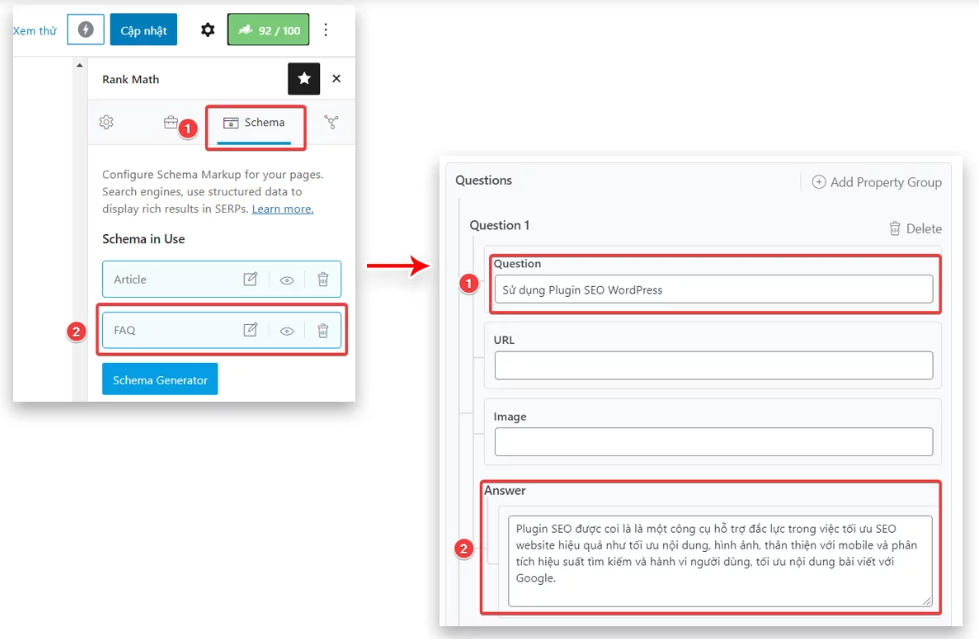Open the Rank Math General settings tab icon
Image resolution: width=979 pixels, height=639 pixels.
click(106, 122)
